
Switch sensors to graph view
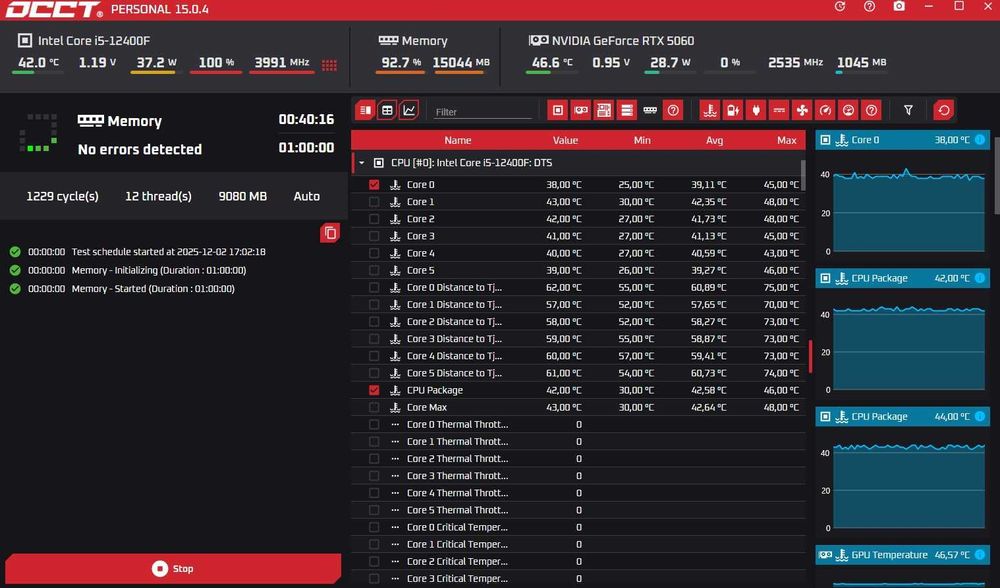point(409,110)
